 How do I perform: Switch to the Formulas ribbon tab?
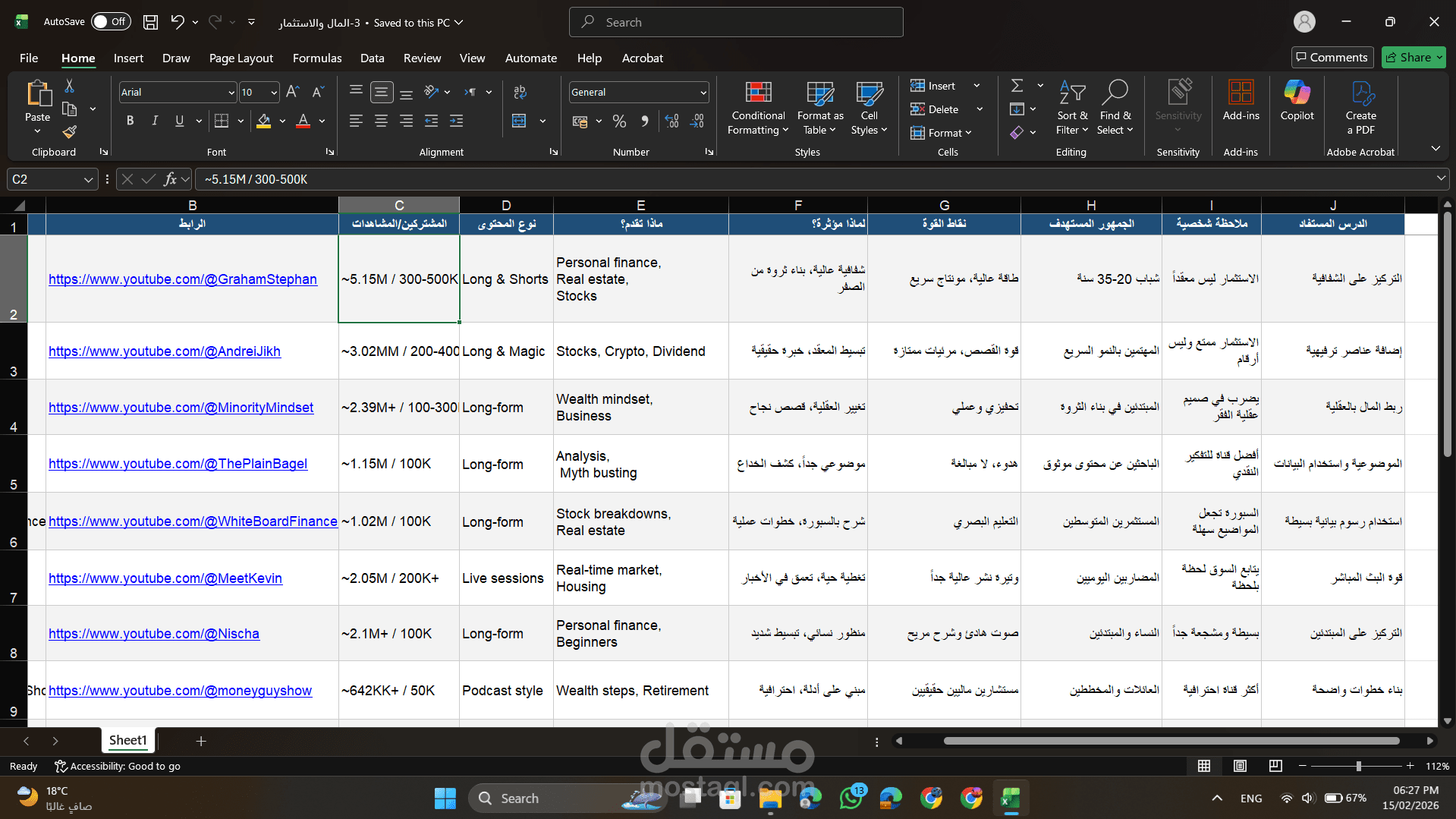point(317,58)
